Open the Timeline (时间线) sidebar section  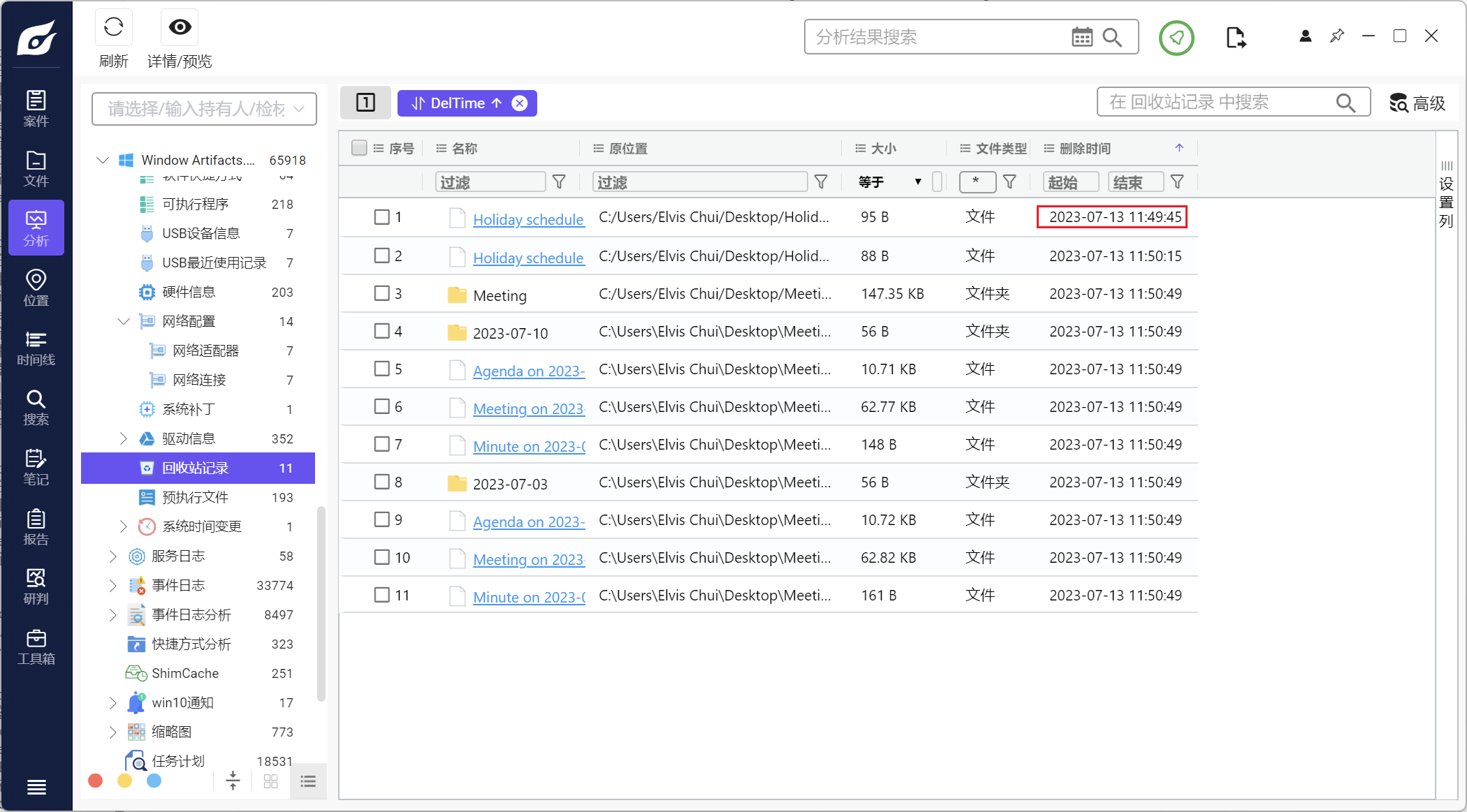click(x=36, y=348)
